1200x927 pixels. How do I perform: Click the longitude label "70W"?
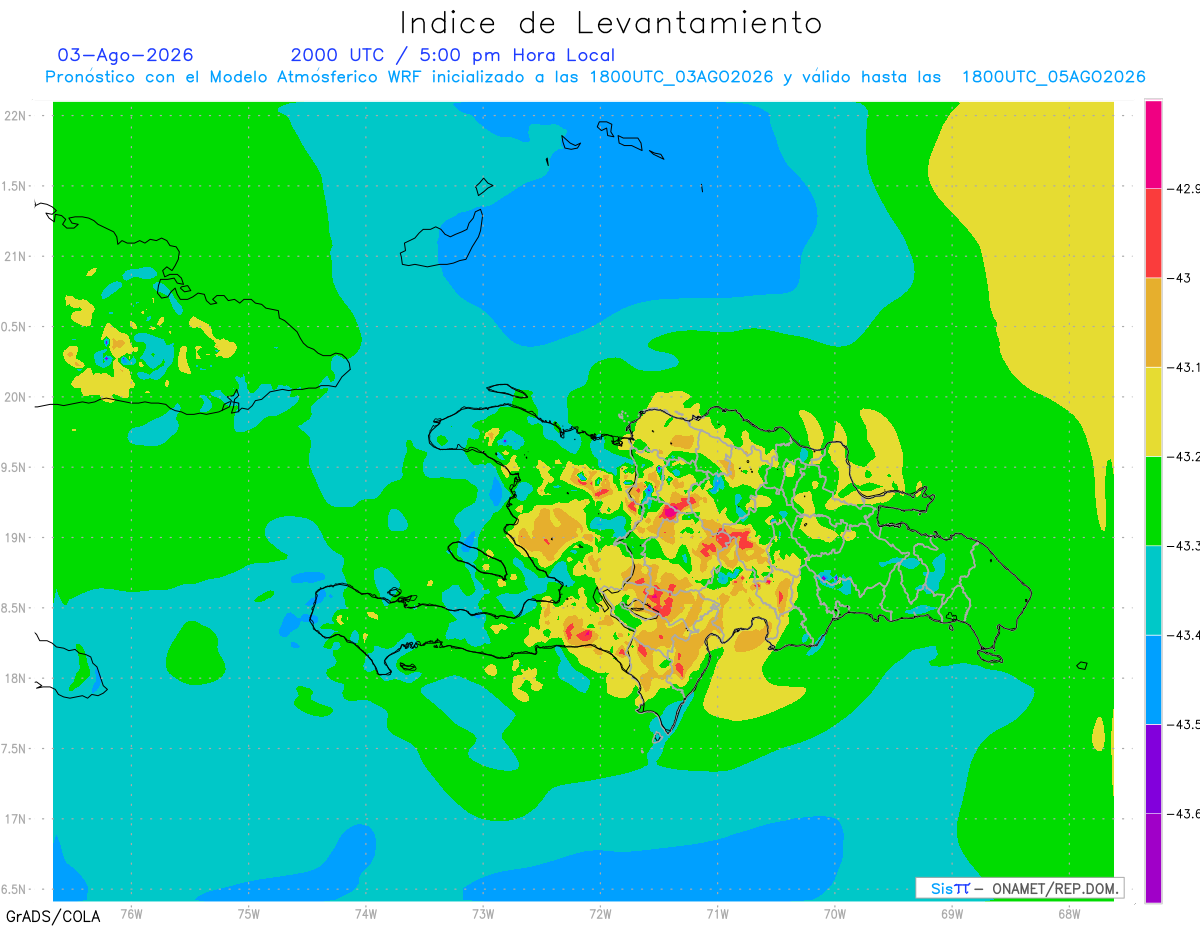click(x=835, y=913)
